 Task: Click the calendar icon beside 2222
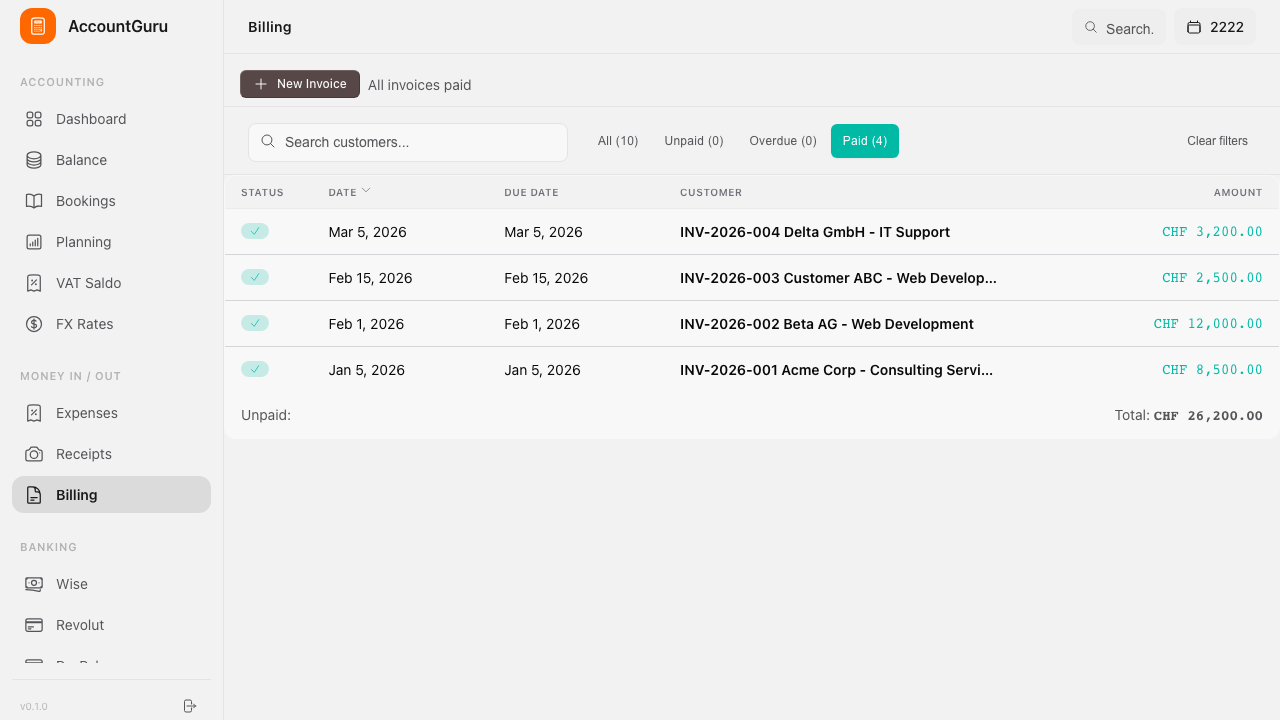[1194, 28]
